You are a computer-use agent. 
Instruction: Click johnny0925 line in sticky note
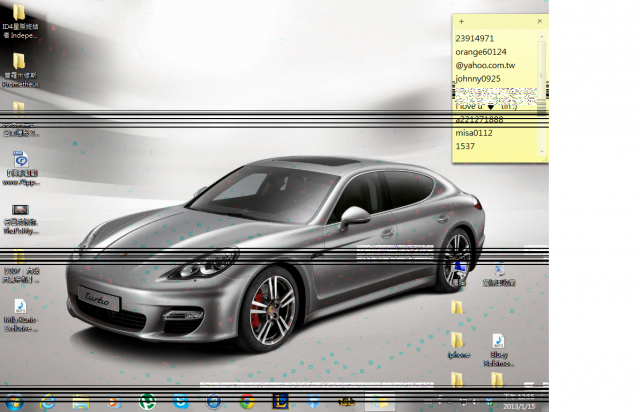(x=478, y=78)
